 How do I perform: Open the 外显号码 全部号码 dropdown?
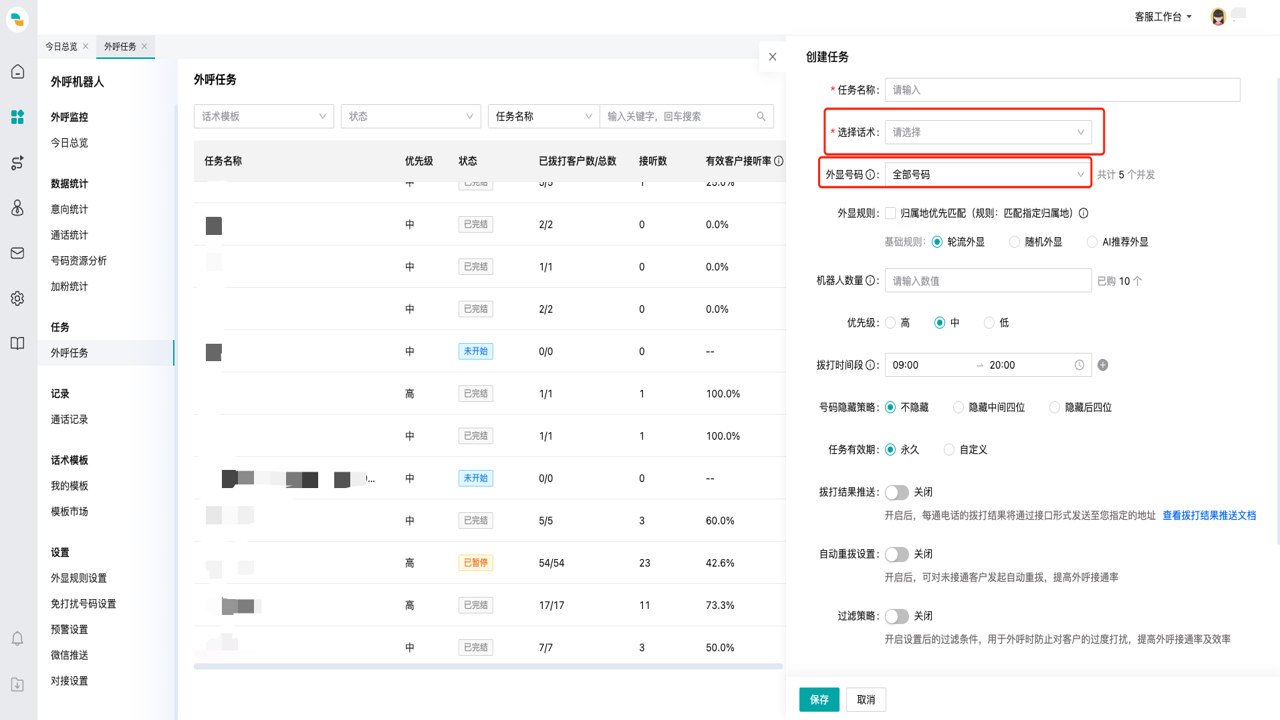pos(988,174)
